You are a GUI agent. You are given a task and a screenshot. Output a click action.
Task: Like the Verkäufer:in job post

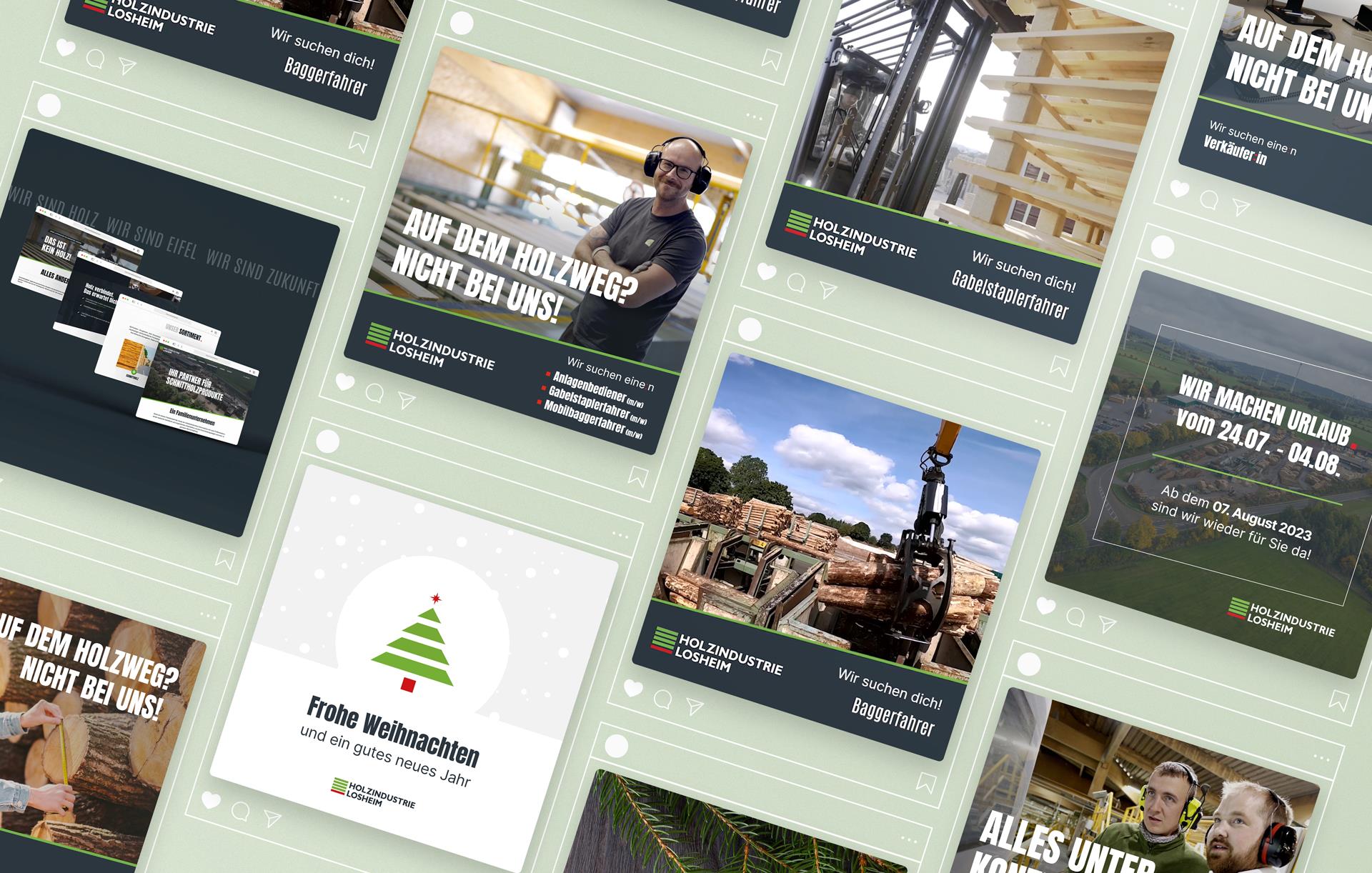point(1180,189)
